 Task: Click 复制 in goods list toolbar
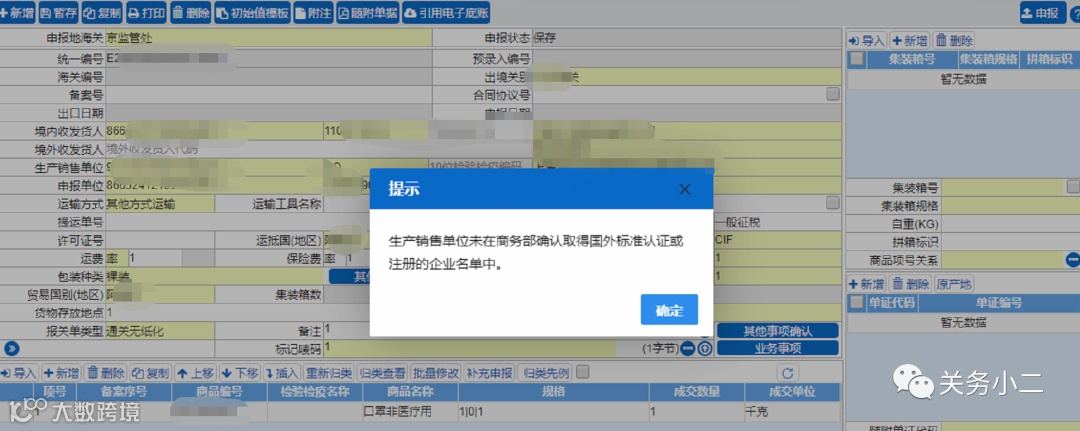[150, 373]
